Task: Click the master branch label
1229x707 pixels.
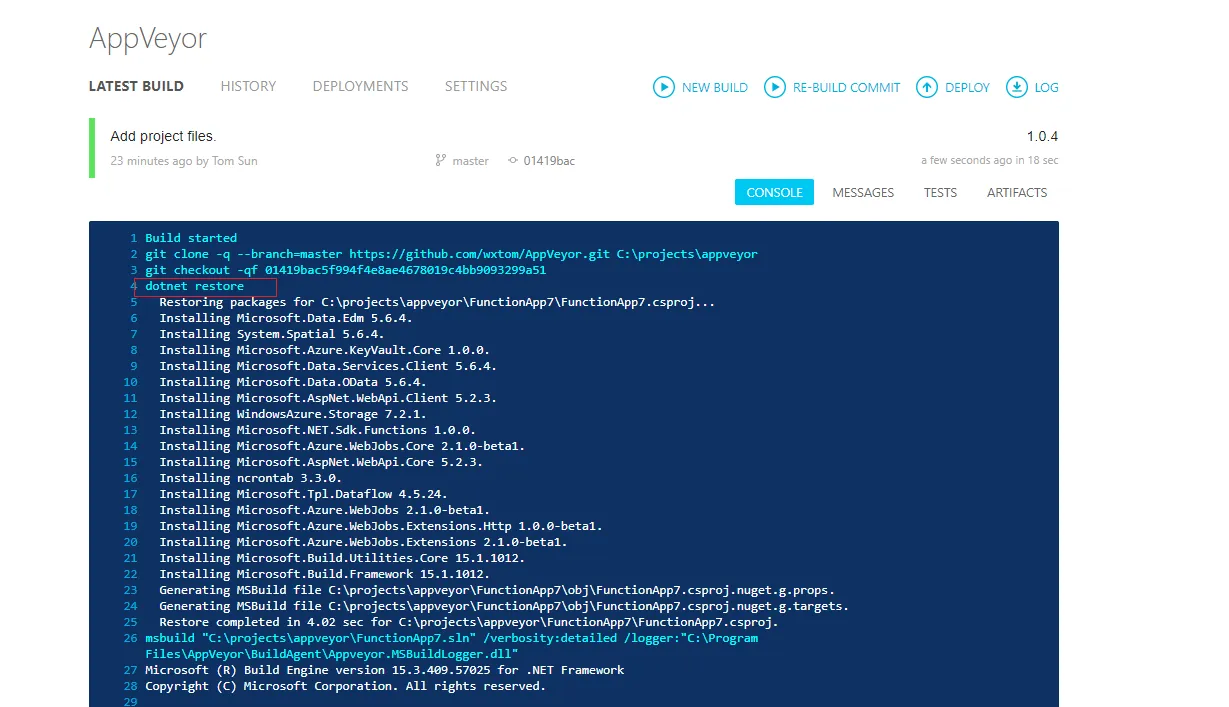Action: [x=471, y=160]
